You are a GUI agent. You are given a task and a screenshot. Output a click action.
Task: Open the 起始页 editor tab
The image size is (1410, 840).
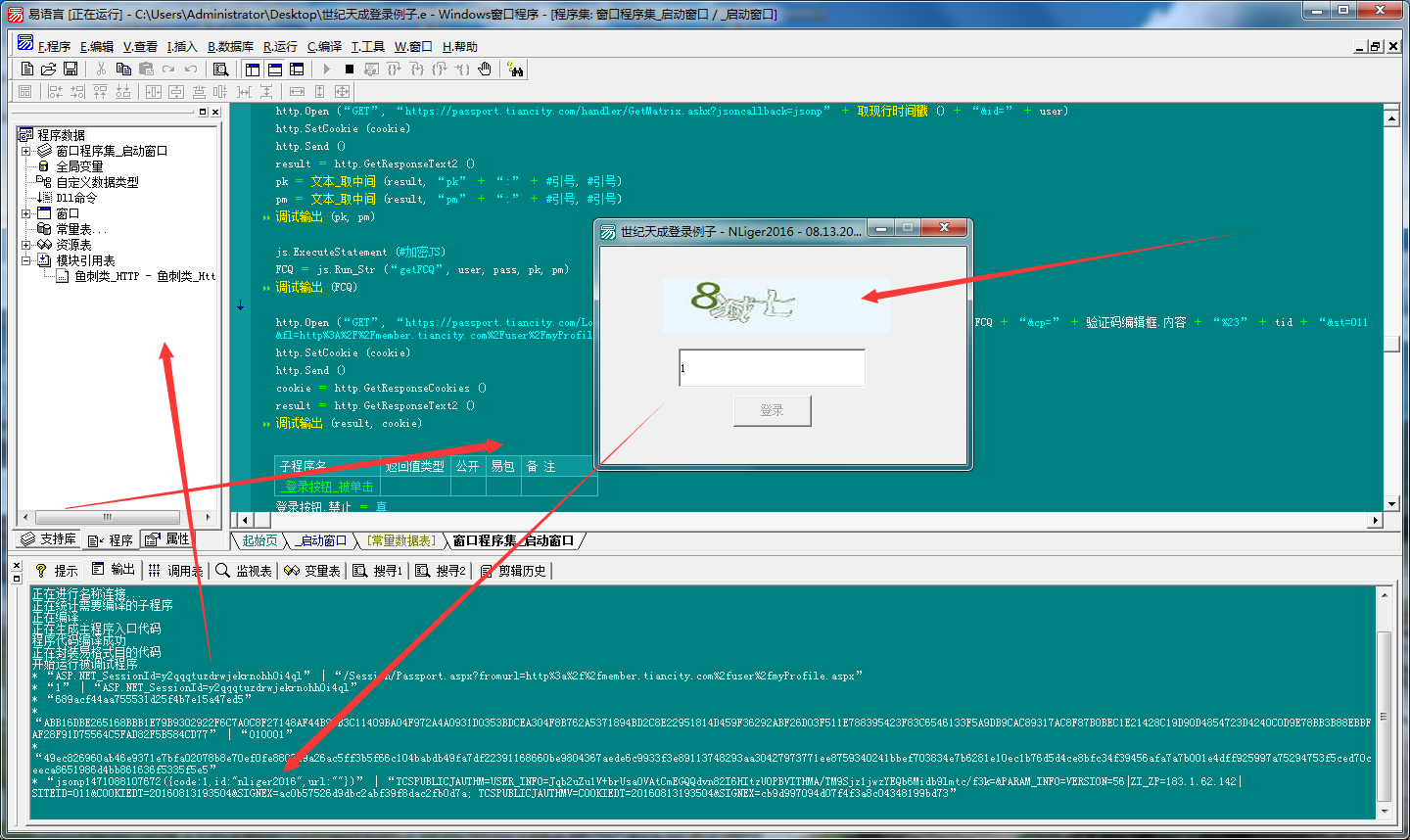259,540
